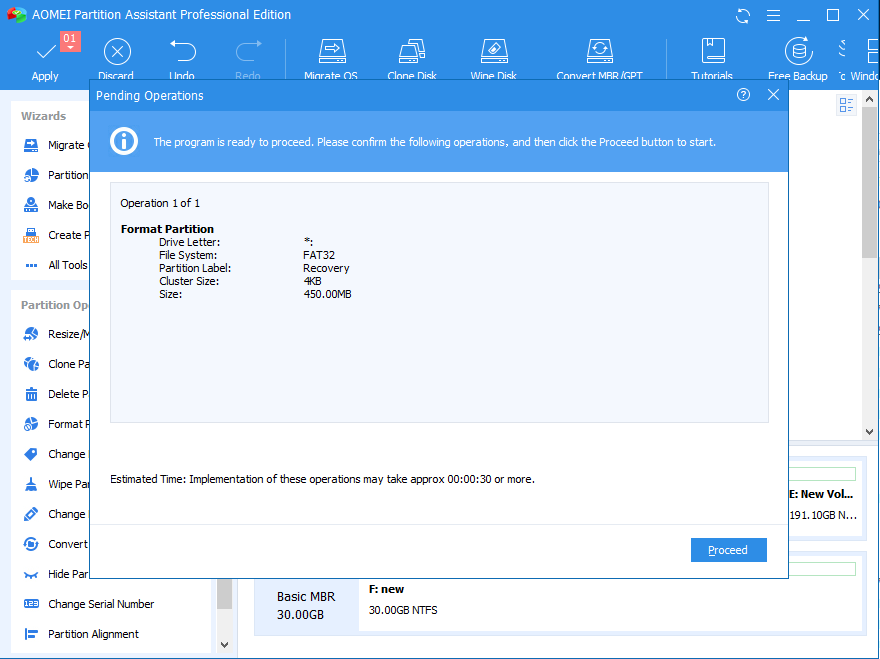Open All Tools in the Wizards panel
Screen dimensions: 880x659
click(x=67, y=265)
